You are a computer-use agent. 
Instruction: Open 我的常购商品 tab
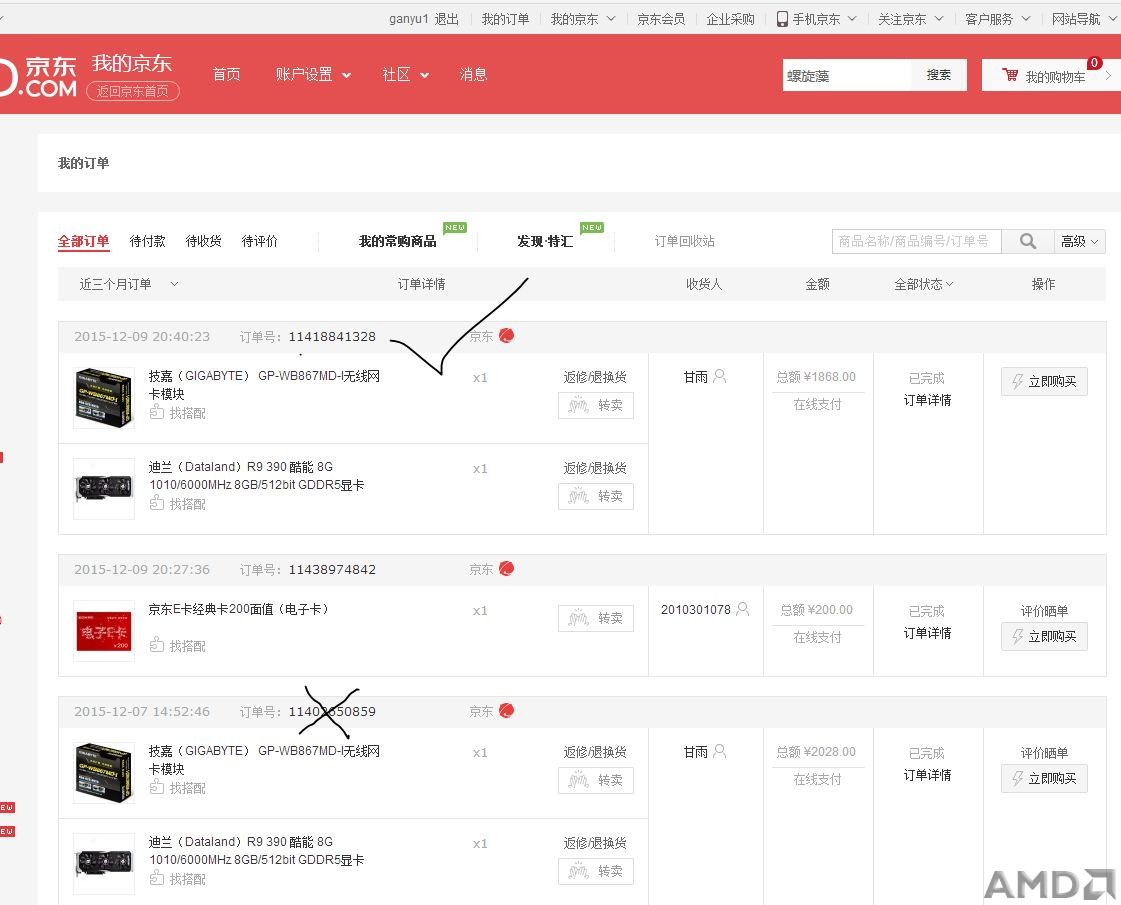pyautogui.click(x=397, y=242)
